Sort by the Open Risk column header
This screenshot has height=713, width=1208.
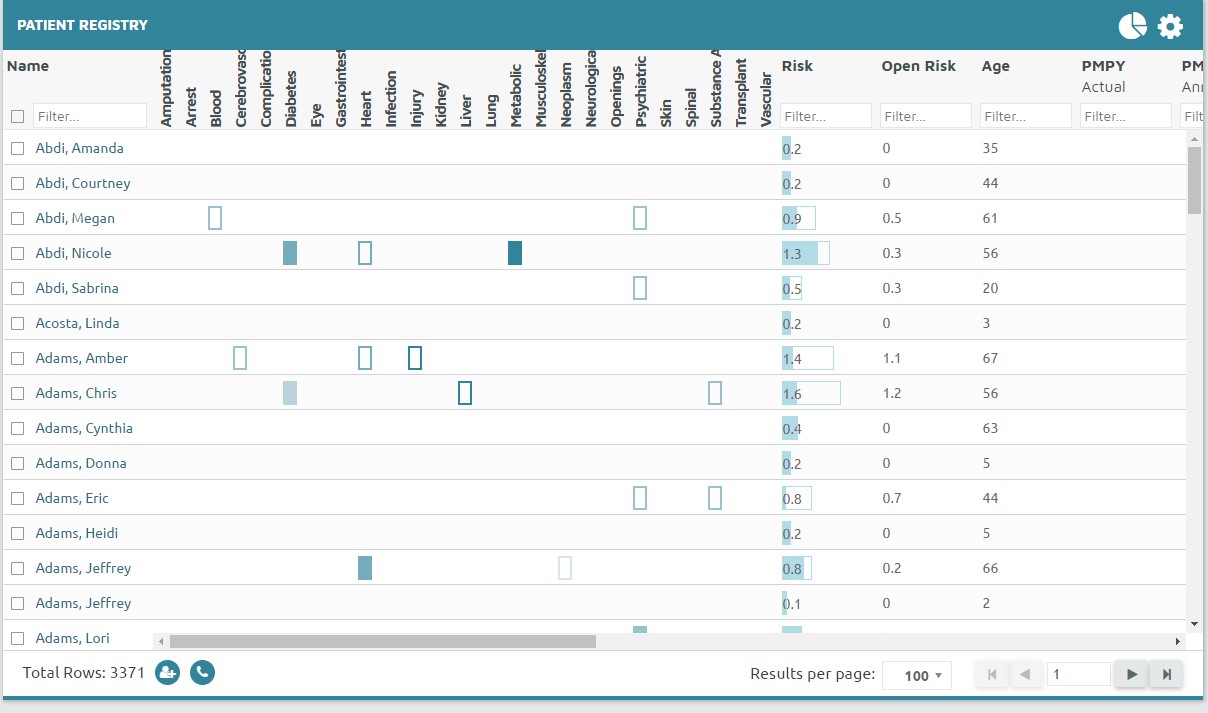click(918, 66)
